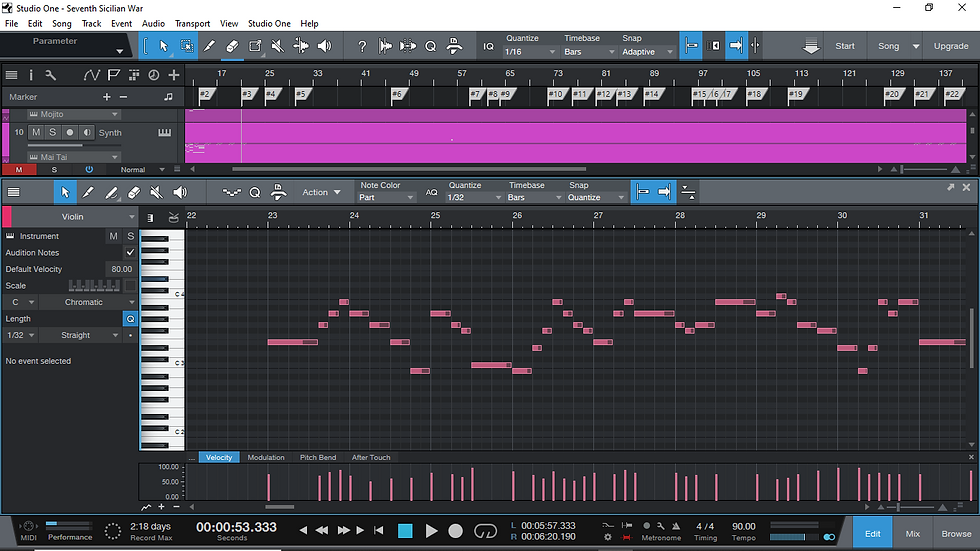
Task: Click the Upgrade button
Action: [x=951, y=46]
